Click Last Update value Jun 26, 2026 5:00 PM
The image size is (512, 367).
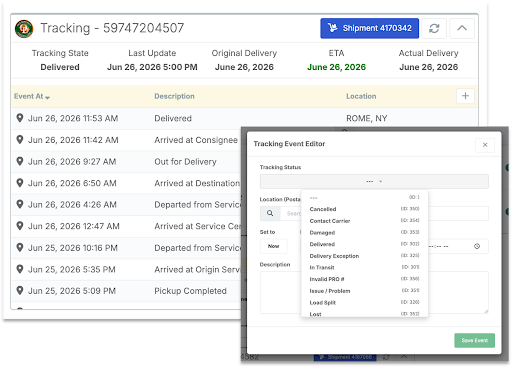click(x=152, y=67)
